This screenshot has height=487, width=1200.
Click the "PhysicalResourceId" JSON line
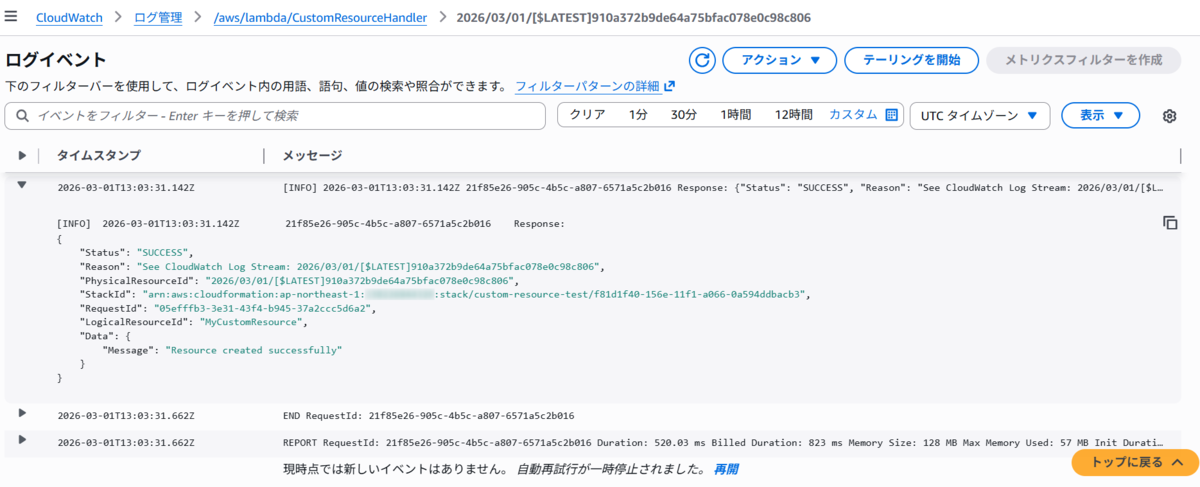tap(298, 280)
